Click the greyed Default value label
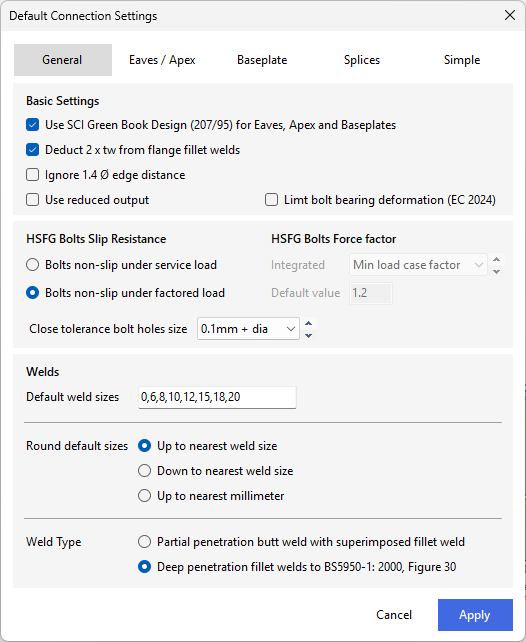Screen dimensions: 526x642 click(305, 293)
